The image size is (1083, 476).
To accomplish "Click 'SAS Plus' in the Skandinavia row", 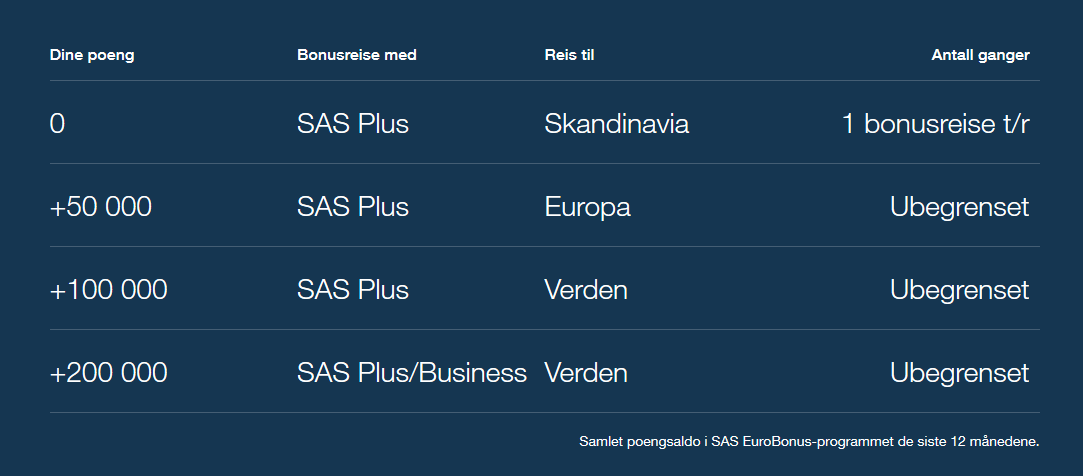I will click(353, 125).
